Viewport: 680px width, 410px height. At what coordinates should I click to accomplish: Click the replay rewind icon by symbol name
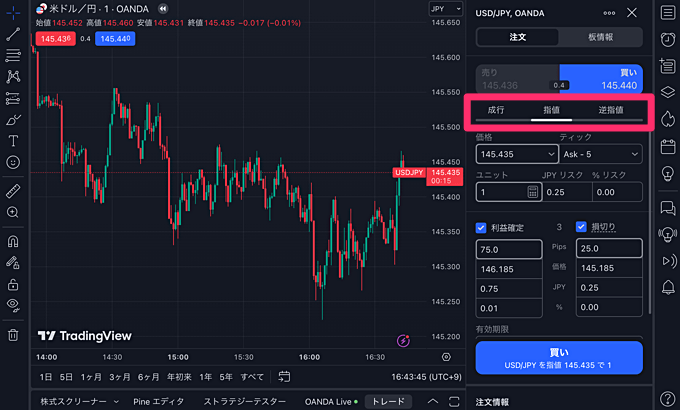pos(163,9)
